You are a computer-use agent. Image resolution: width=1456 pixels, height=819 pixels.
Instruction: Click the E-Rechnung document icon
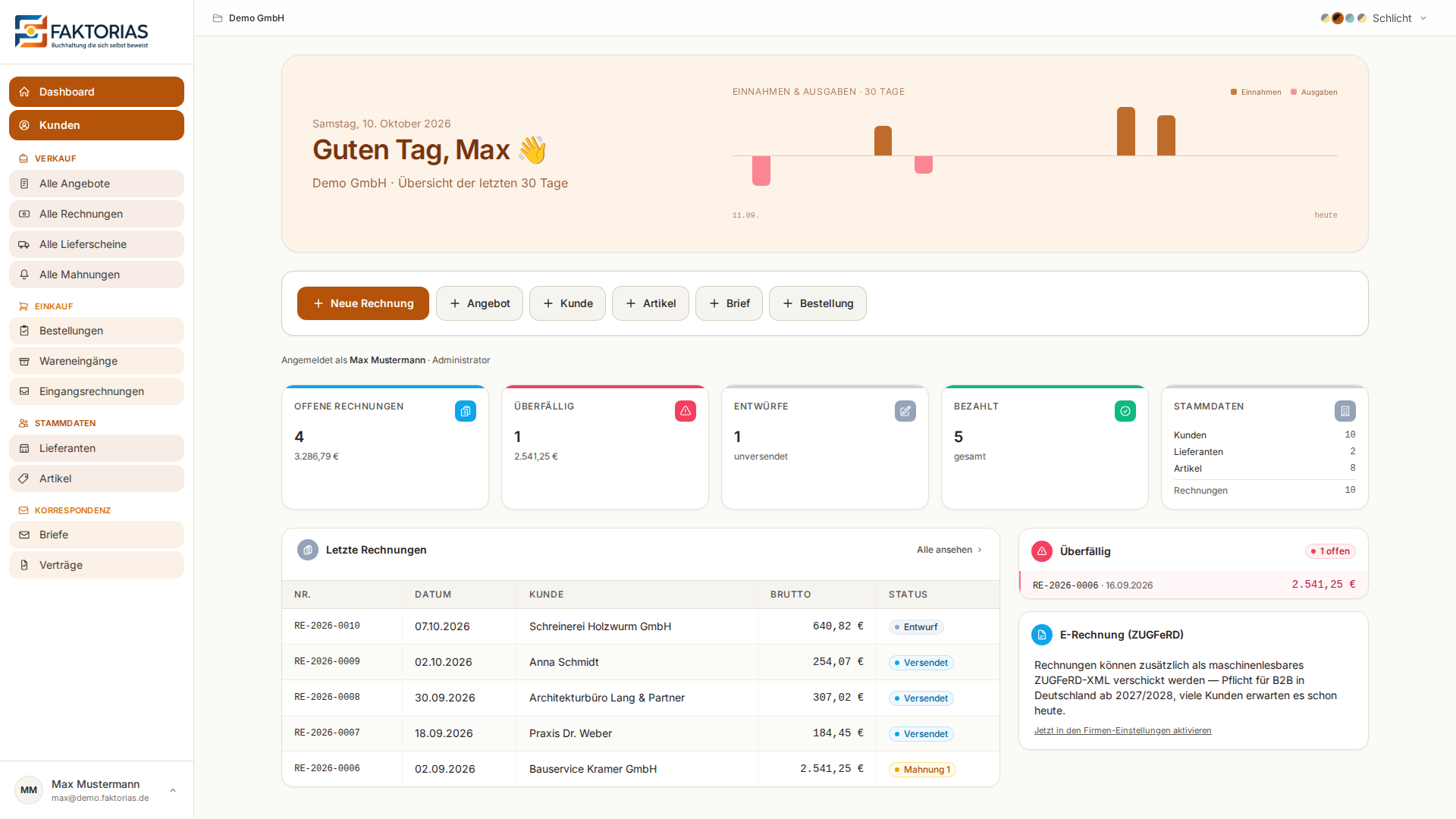[1042, 635]
